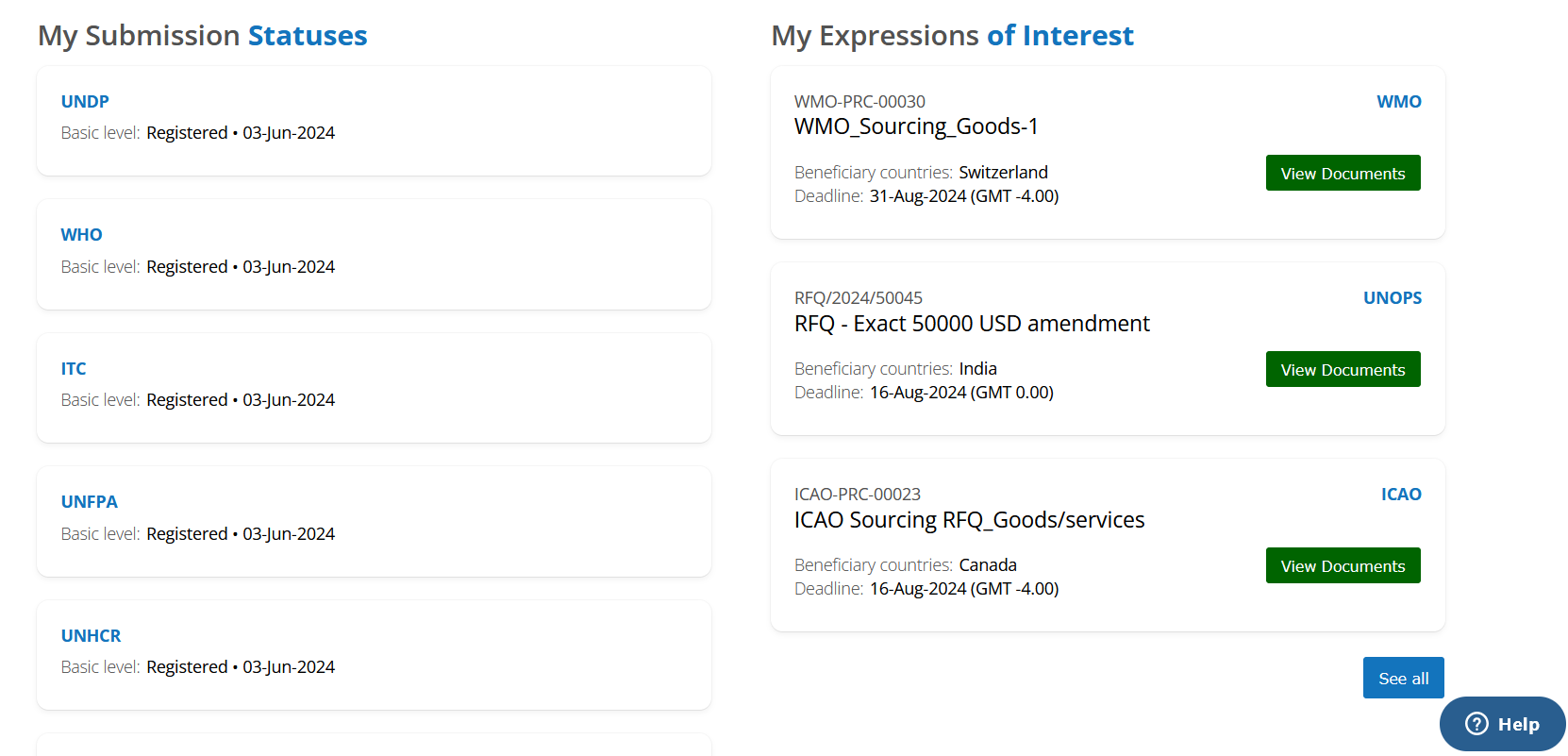Open the ICAO Sourcing RFQ_Goods/services title
The image size is (1568, 756).
coord(969,520)
